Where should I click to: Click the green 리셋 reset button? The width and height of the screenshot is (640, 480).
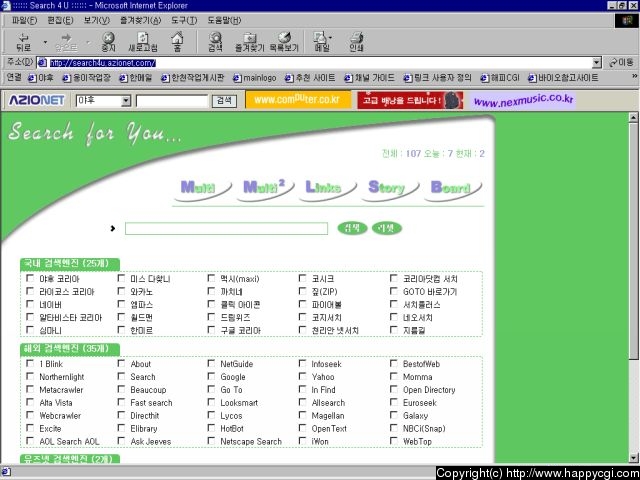pos(387,228)
